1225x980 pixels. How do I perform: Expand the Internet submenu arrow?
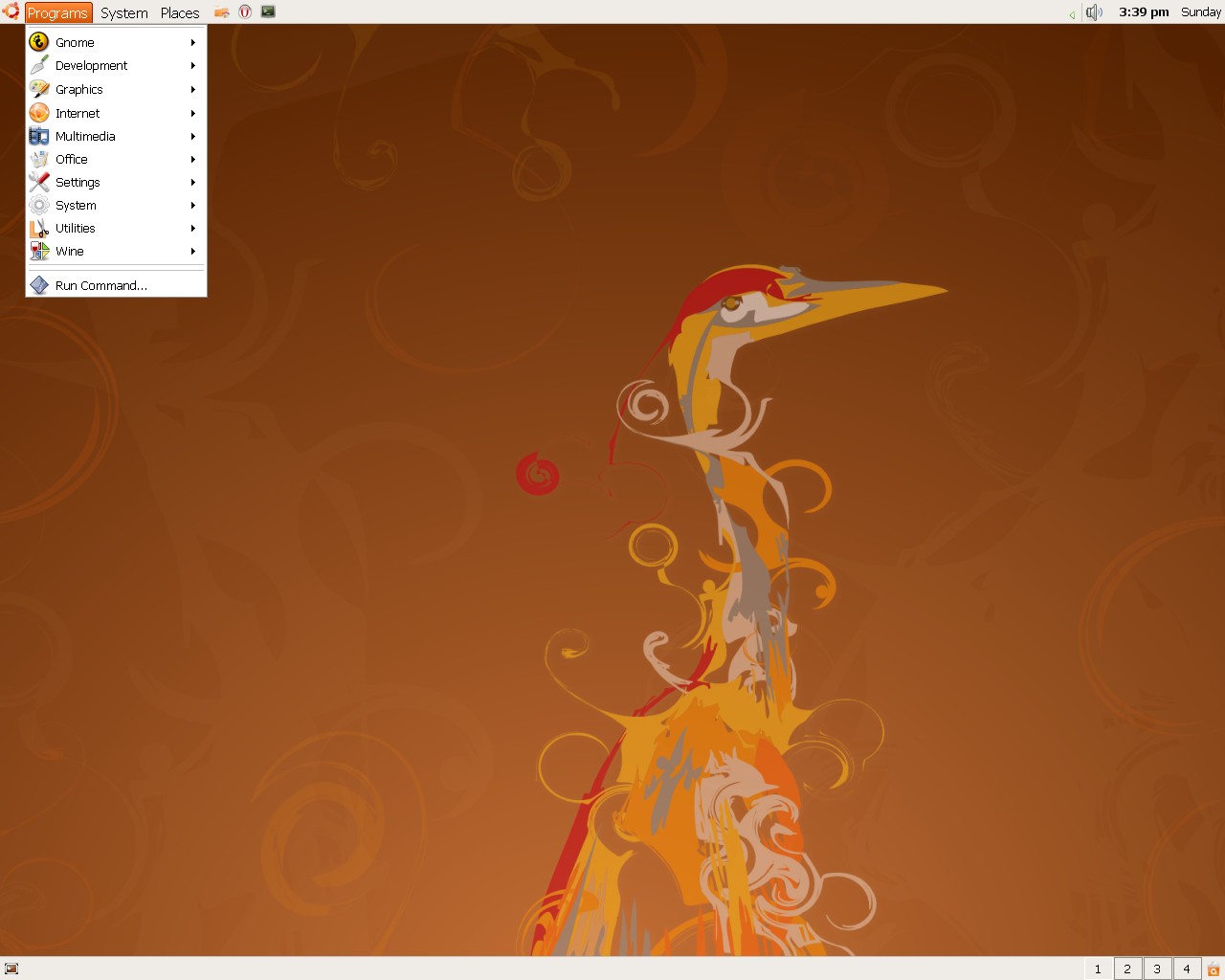(193, 113)
